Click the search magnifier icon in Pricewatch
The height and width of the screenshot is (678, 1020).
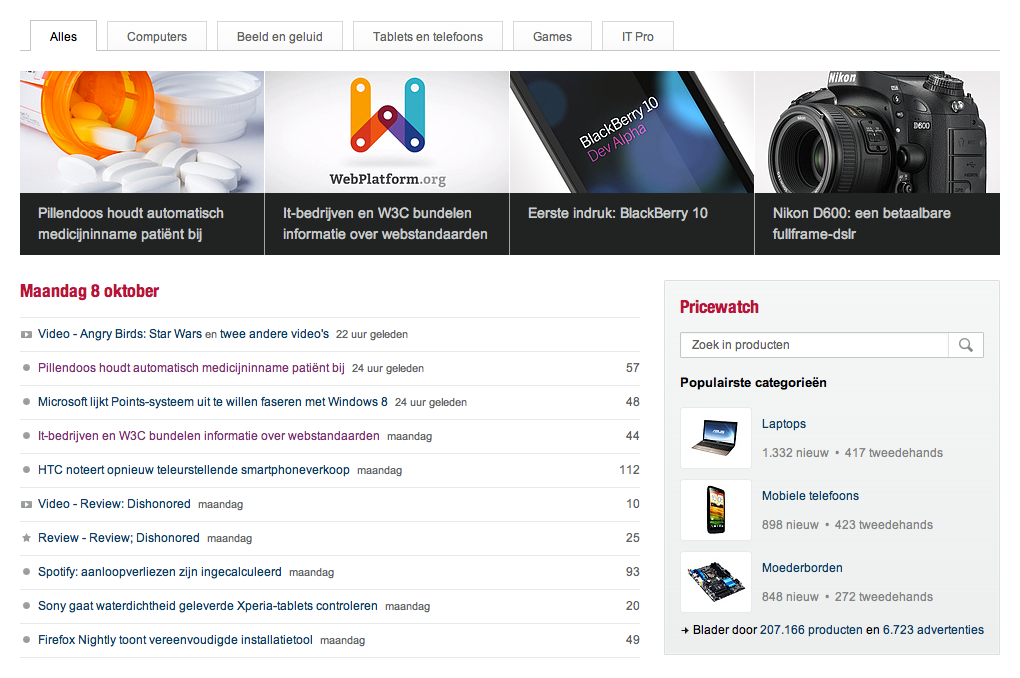click(x=965, y=345)
